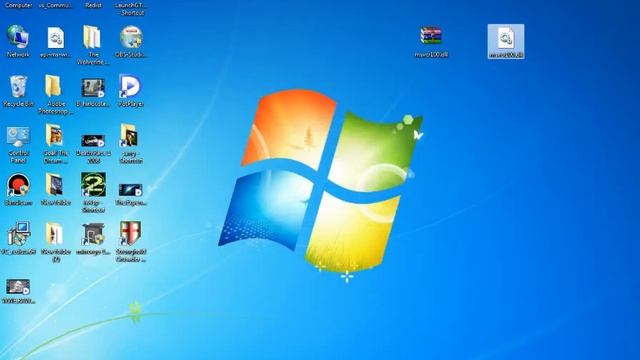Select the Network desktop icon
This screenshot has width=640, height=360.
tap(18, 41)
